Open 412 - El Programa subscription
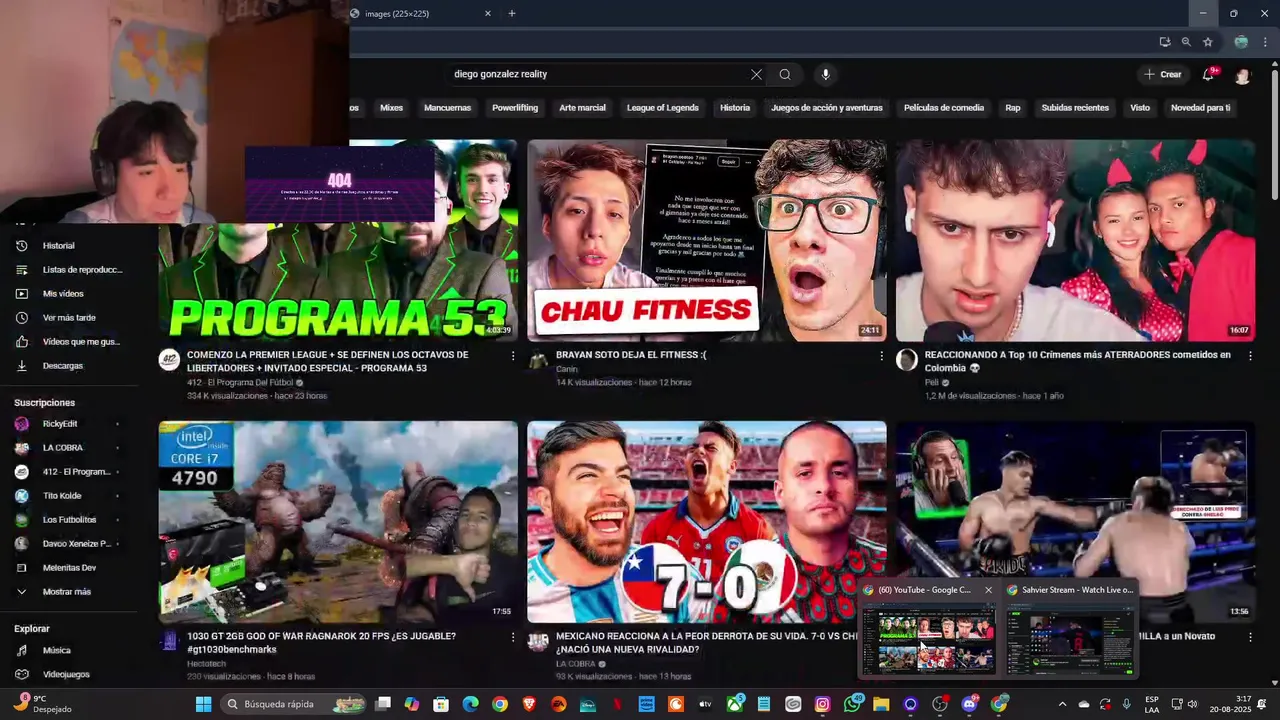The width and height of the screenshot is (1280, 720). click(x=69, y=472)
